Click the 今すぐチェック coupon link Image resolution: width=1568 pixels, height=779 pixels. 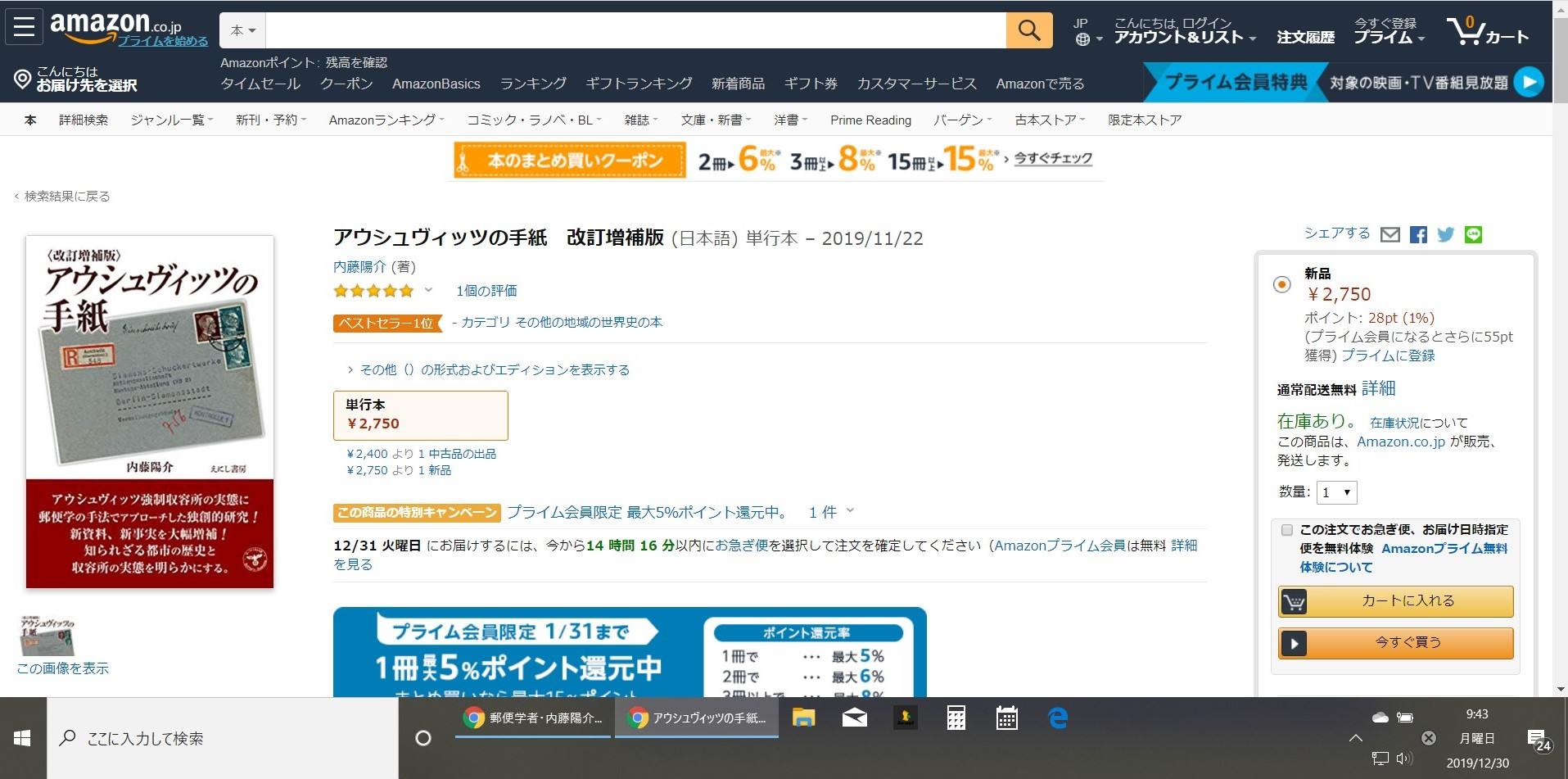[1053, 159]
